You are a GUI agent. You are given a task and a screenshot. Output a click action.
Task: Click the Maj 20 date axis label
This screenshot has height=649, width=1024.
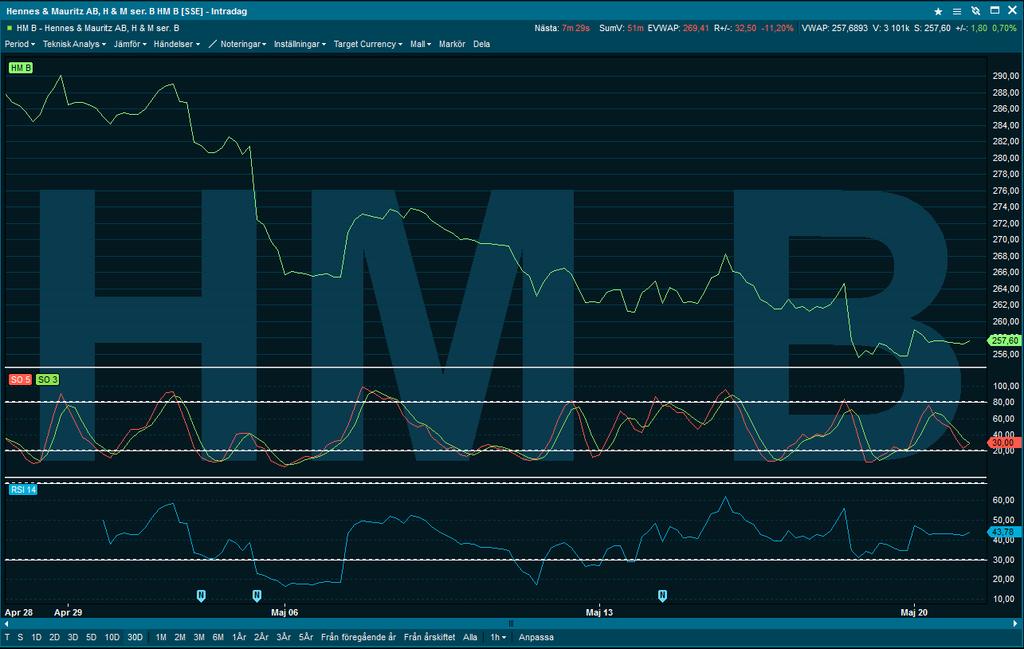[914, 612]
